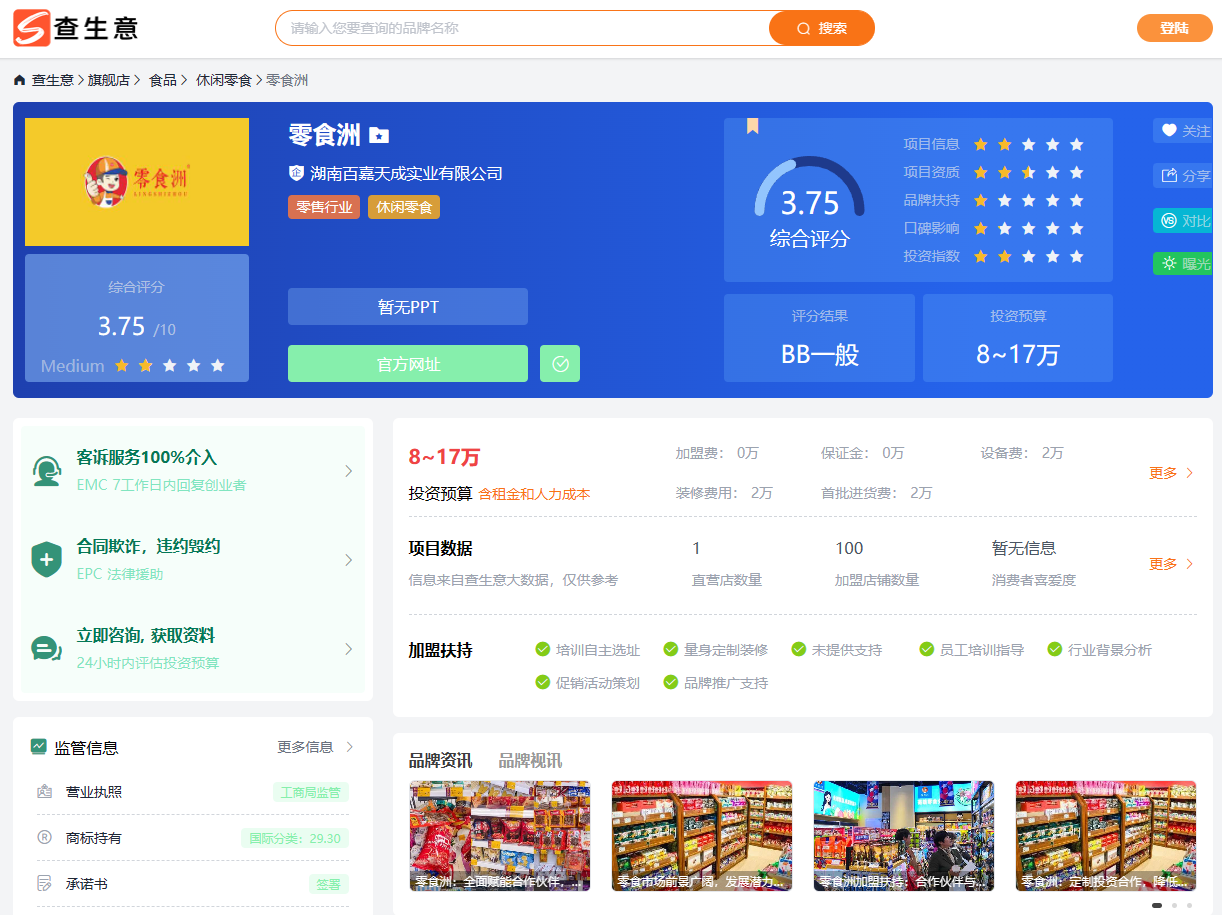Switch to the 品牌视讯 tab
The image size is (1222, 915).
point(530,761)
